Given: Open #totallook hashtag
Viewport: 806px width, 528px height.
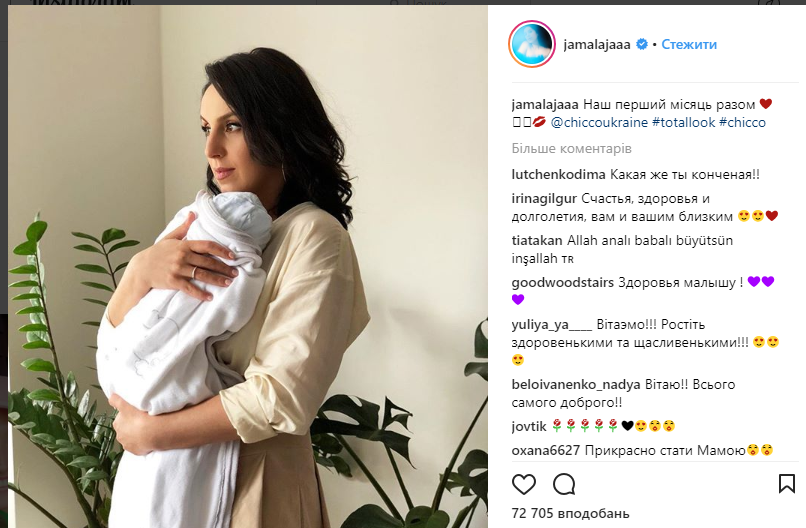Looking at the screenshot, I should tap(683, 122).
